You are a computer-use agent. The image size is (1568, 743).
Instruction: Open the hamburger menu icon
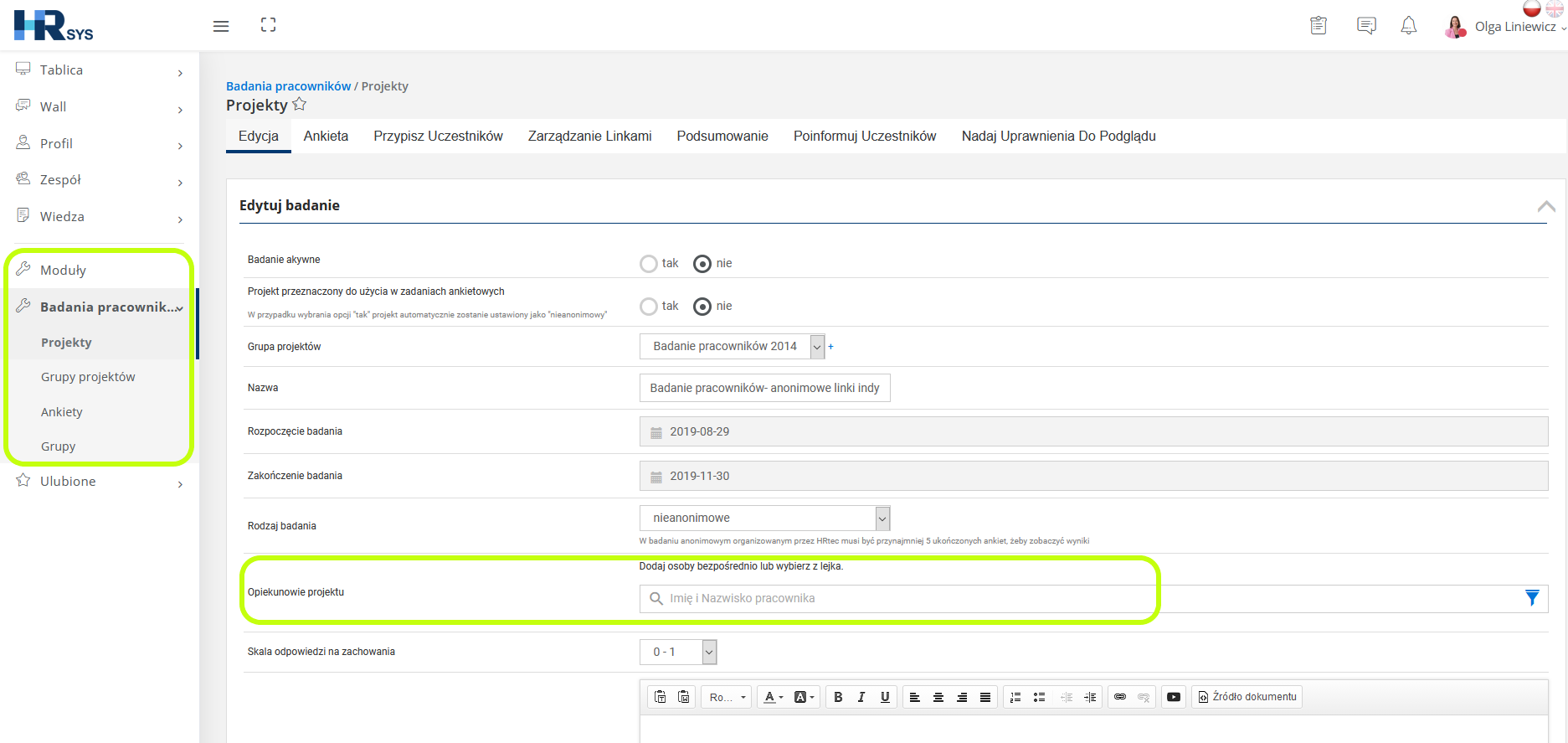[221, 26]
